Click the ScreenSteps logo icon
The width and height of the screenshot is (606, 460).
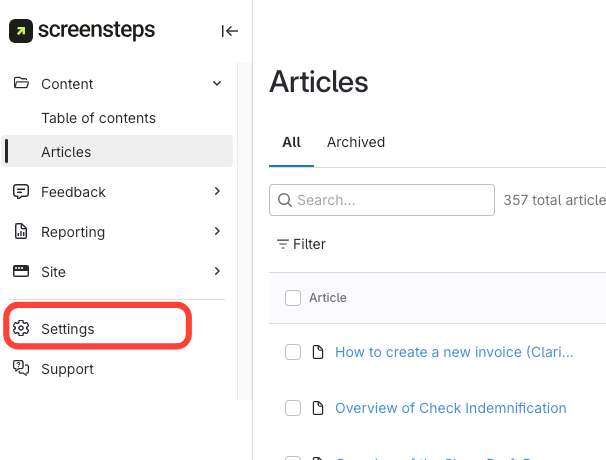tap(21, 31)
